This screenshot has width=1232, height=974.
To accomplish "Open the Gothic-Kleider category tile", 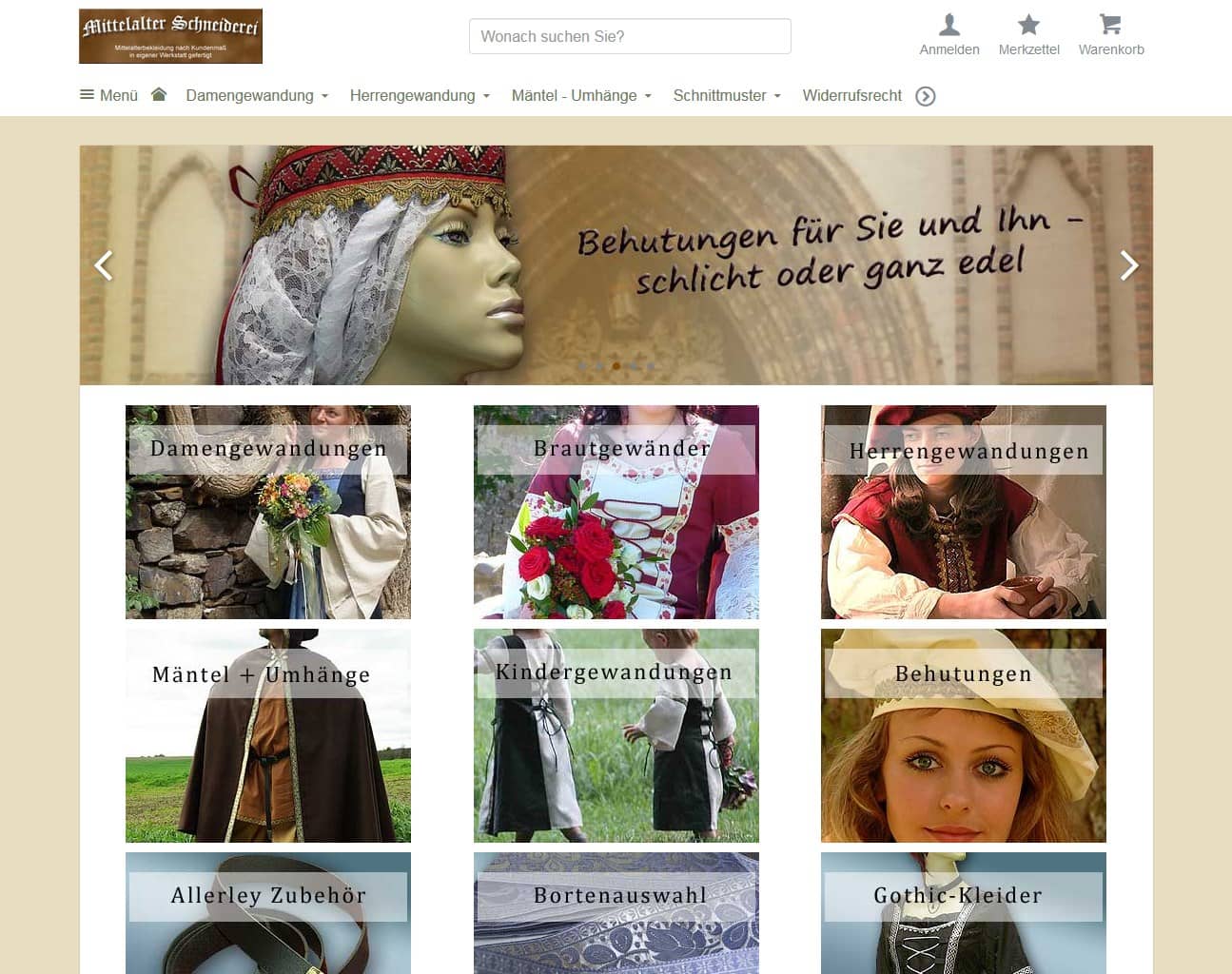I will click(964, 913).
